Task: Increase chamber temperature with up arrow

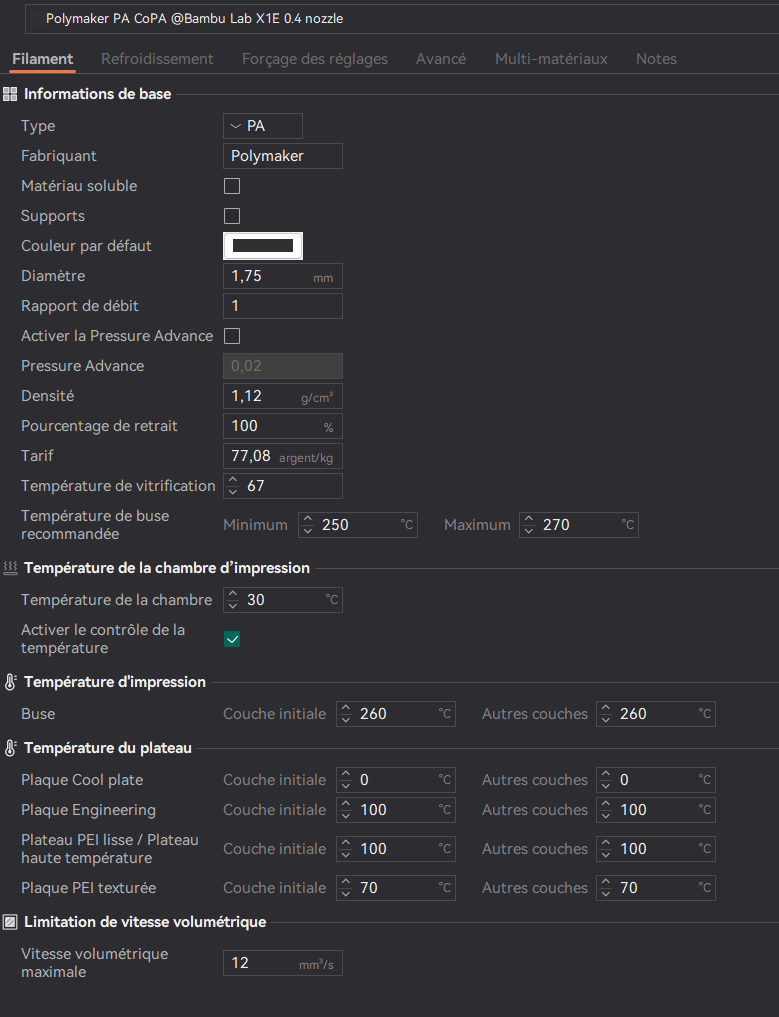Action: click(233, 595)
